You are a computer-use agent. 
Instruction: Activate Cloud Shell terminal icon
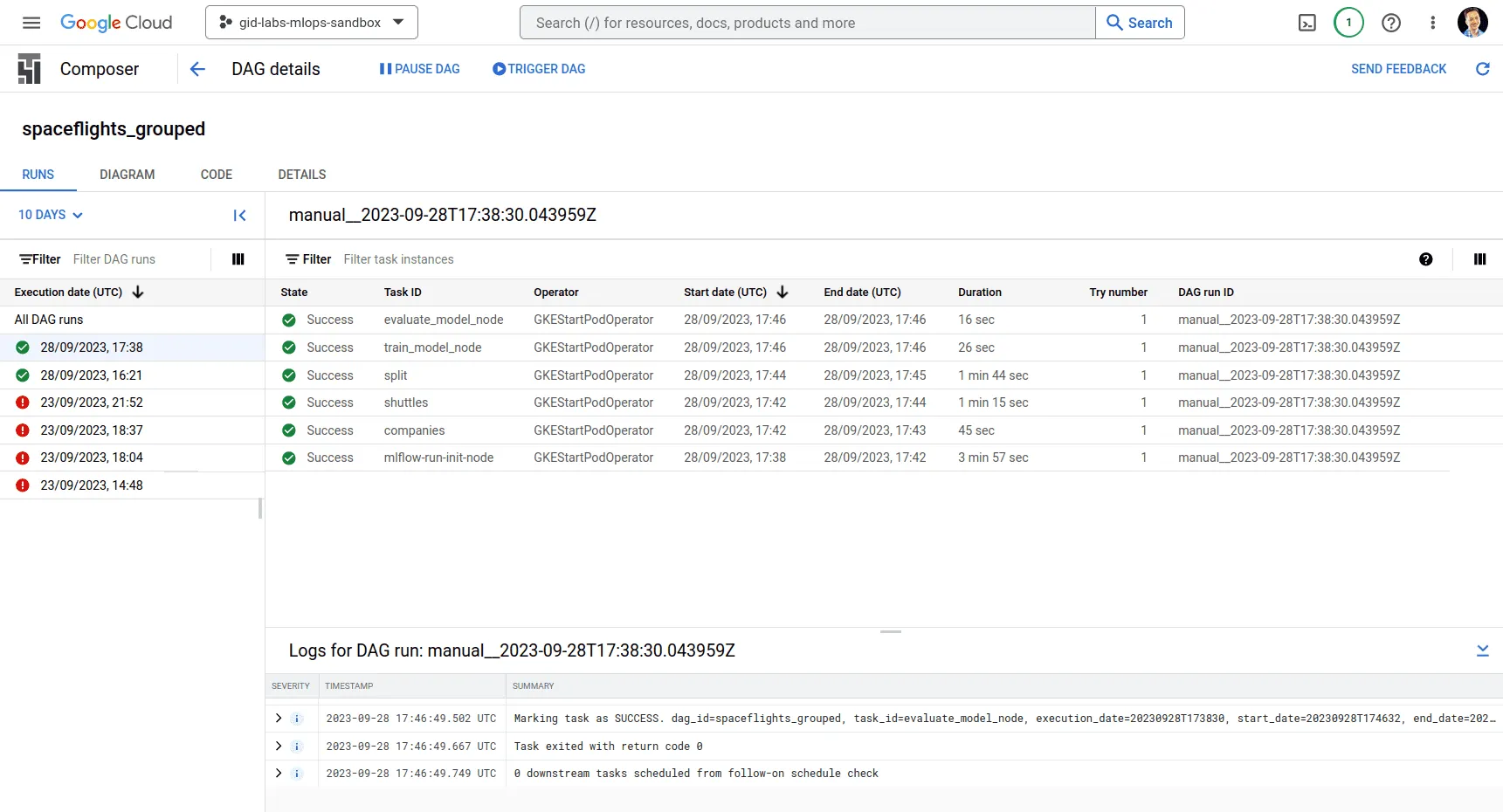(1307, 23)
